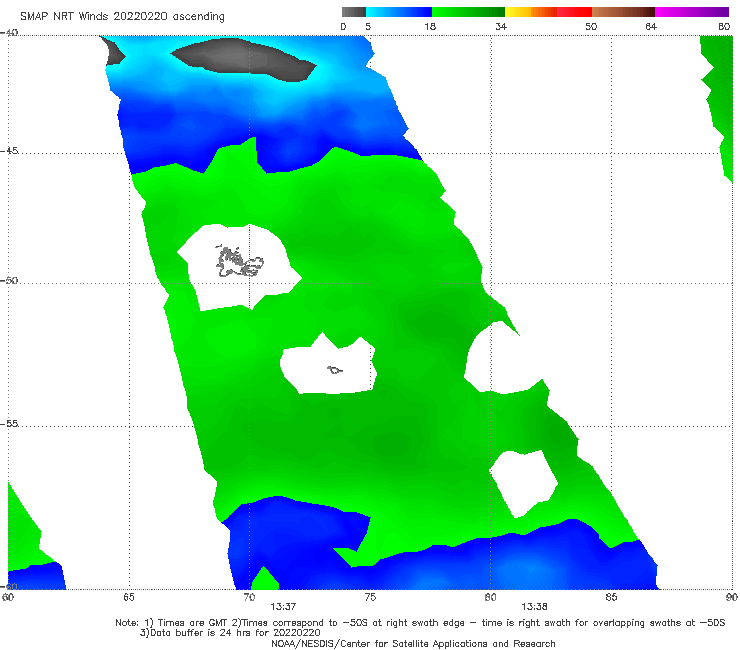Viewport: 740px width, 650px height.
Task: Click colorbar label '18'
Action: (430, 27)
